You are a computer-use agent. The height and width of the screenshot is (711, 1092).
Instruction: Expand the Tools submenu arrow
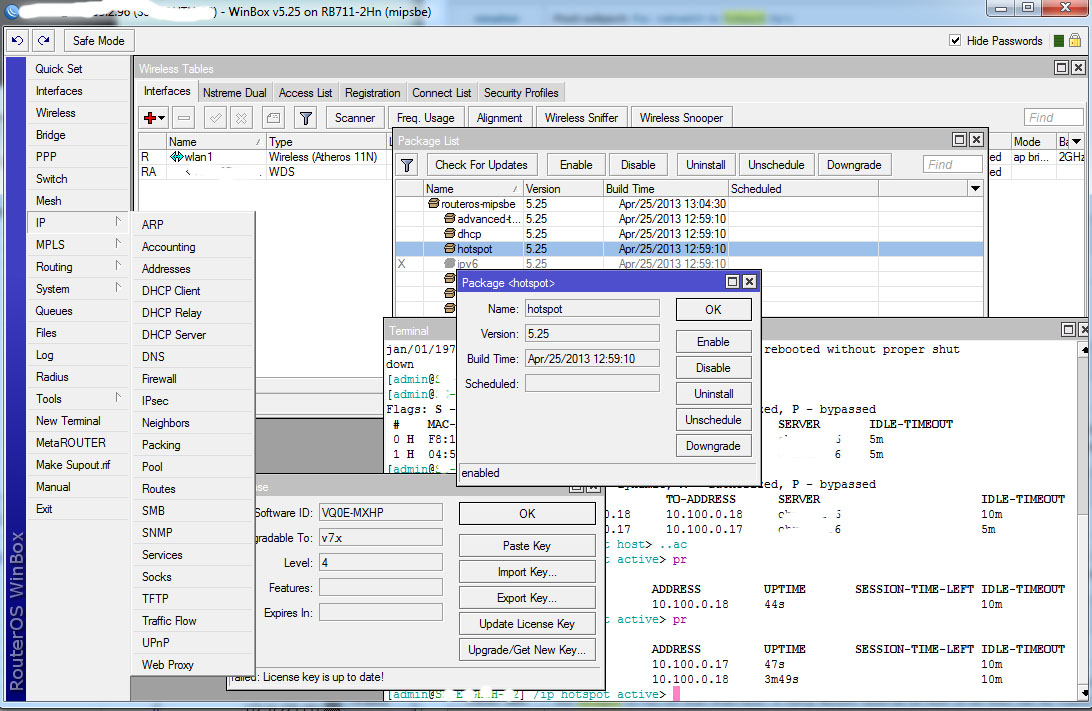tap(118, 398)
